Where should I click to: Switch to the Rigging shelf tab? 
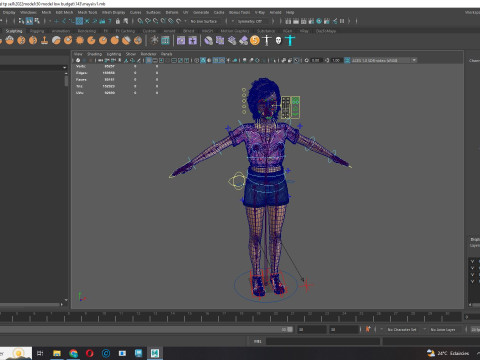37,31
